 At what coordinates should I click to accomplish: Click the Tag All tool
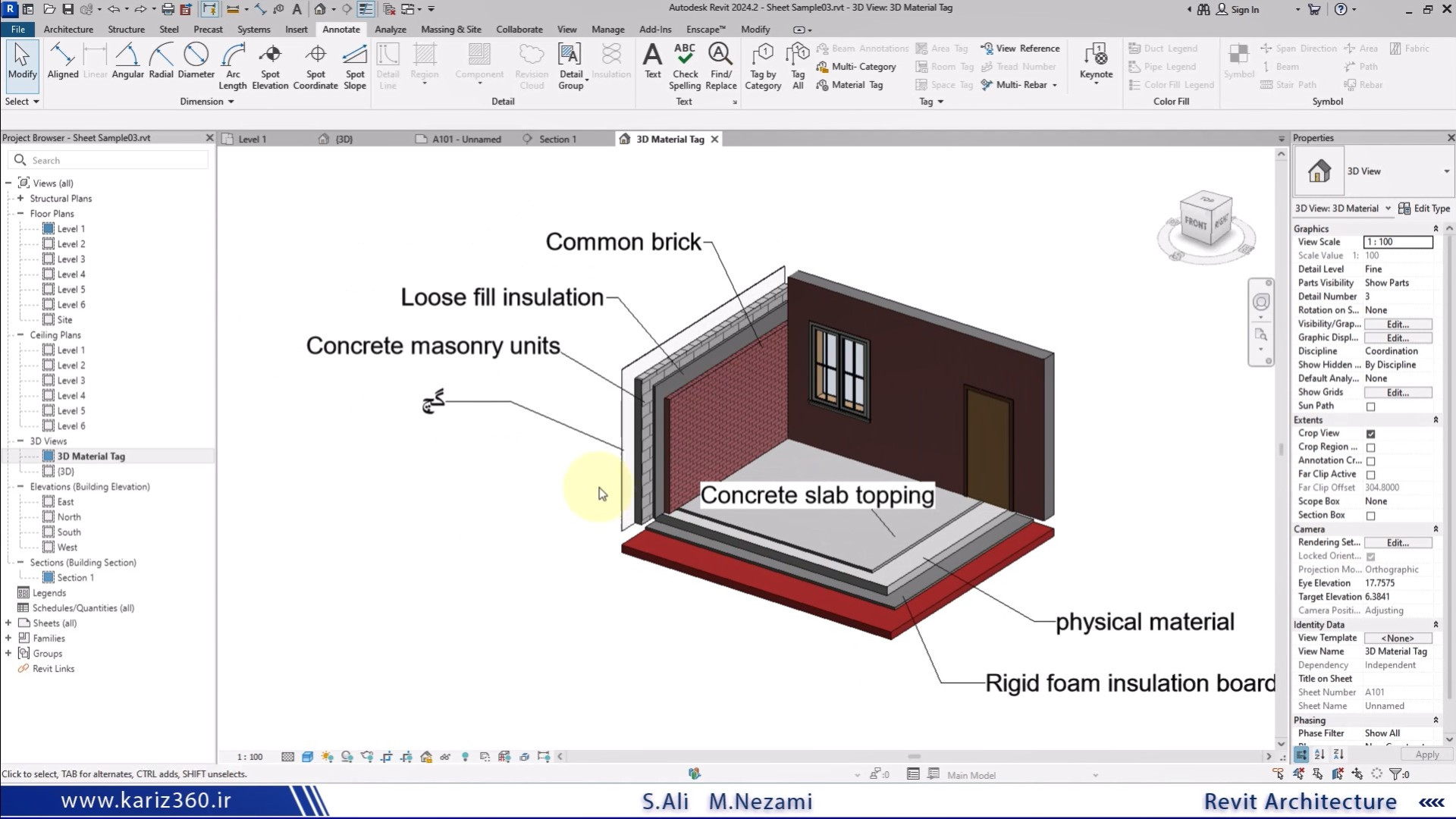click(798, 66)
